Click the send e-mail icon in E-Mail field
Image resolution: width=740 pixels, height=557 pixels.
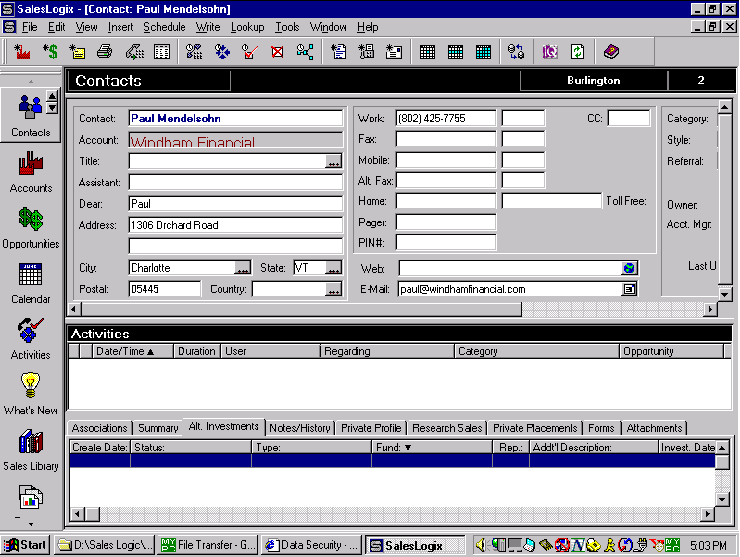[x=629, y=289]
